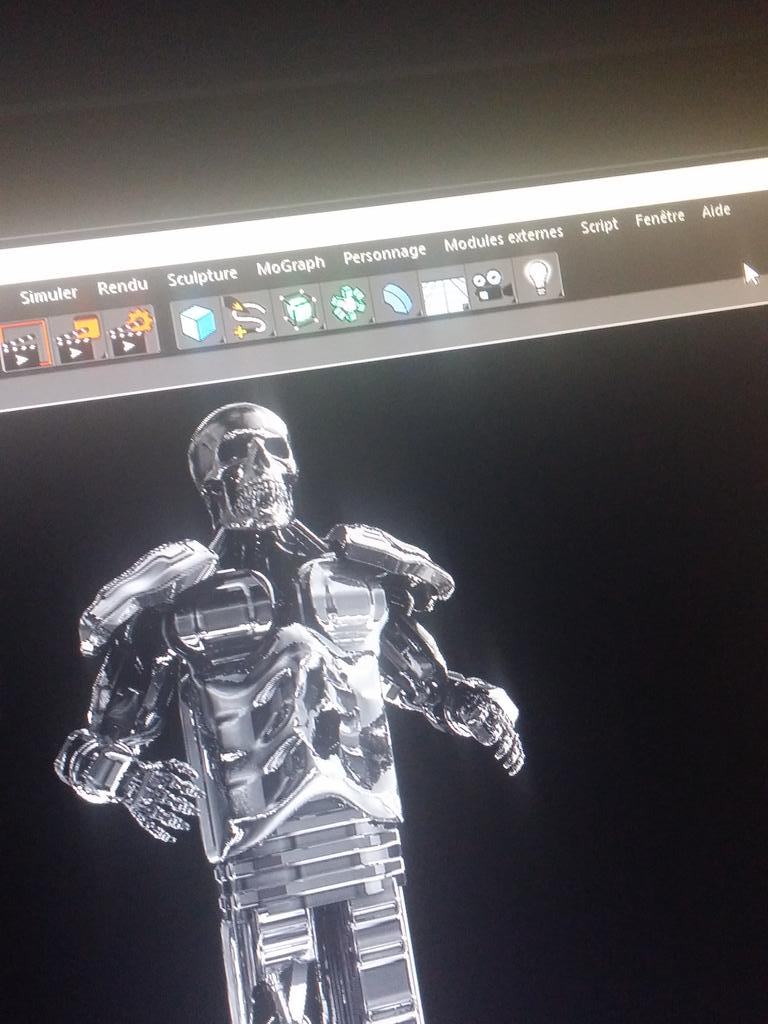768x1024 pixels.
Task: Open the Fenêtre menu
Action: [660, 218]
